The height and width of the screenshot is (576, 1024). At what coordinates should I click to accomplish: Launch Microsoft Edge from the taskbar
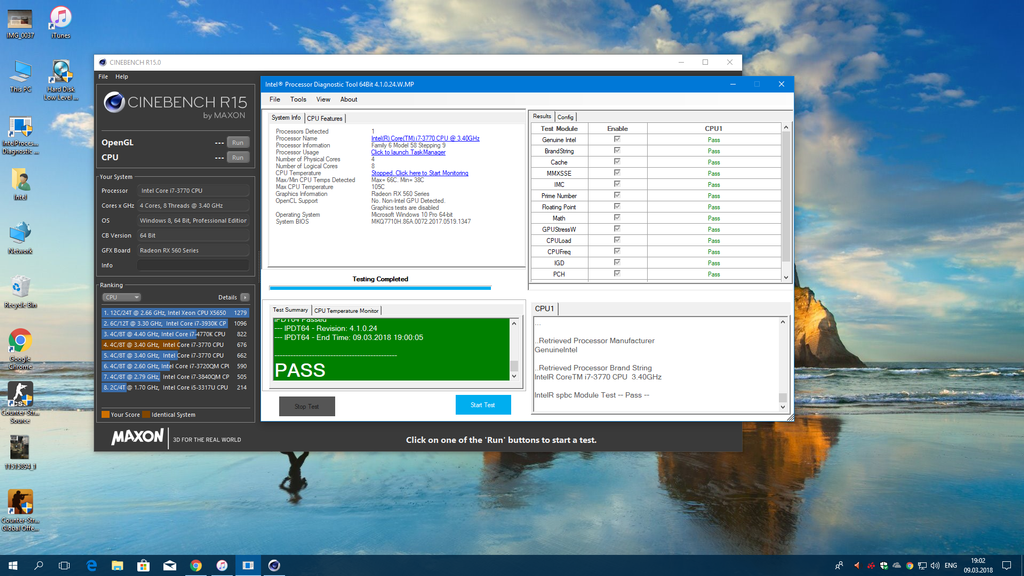click(x=91, y=566)
